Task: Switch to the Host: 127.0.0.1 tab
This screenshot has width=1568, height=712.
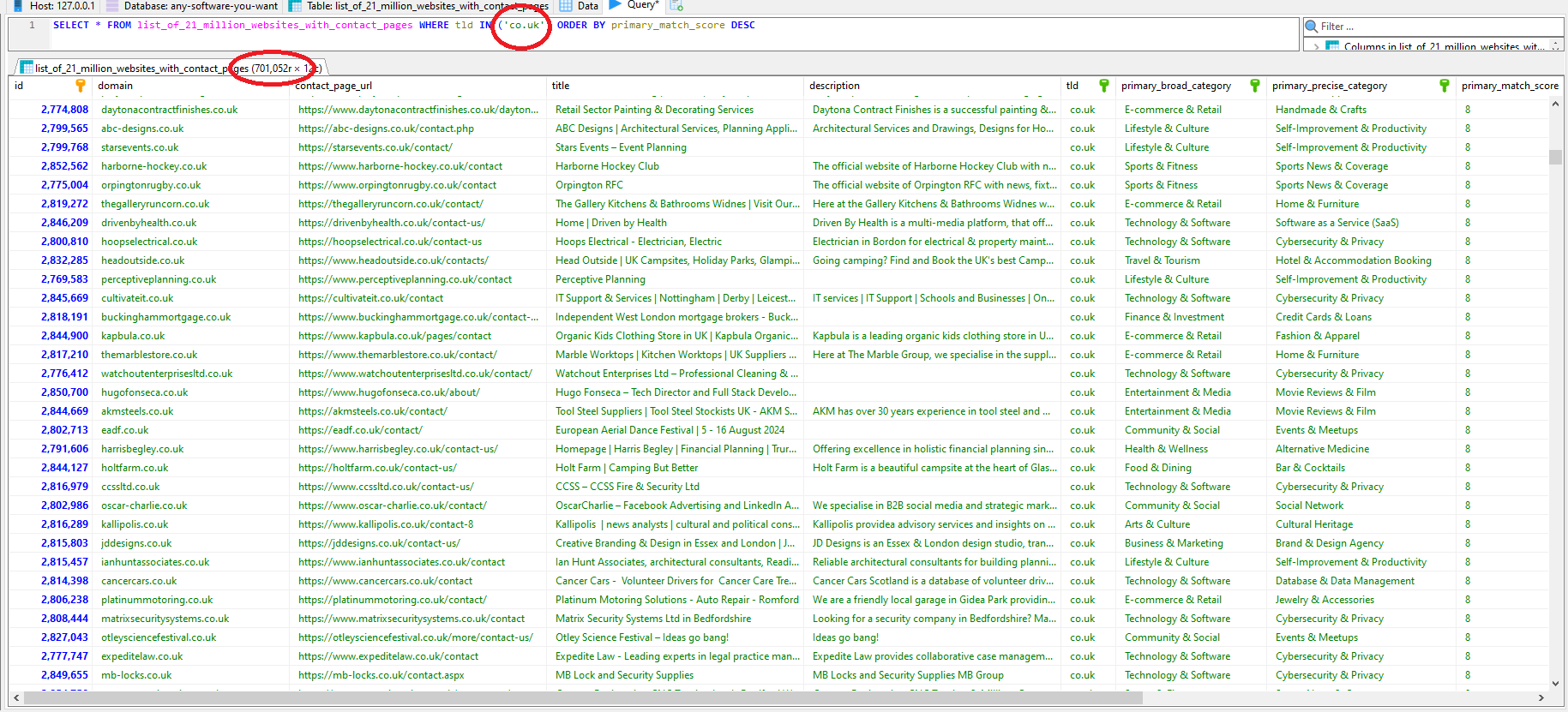Action: [54, 5]
